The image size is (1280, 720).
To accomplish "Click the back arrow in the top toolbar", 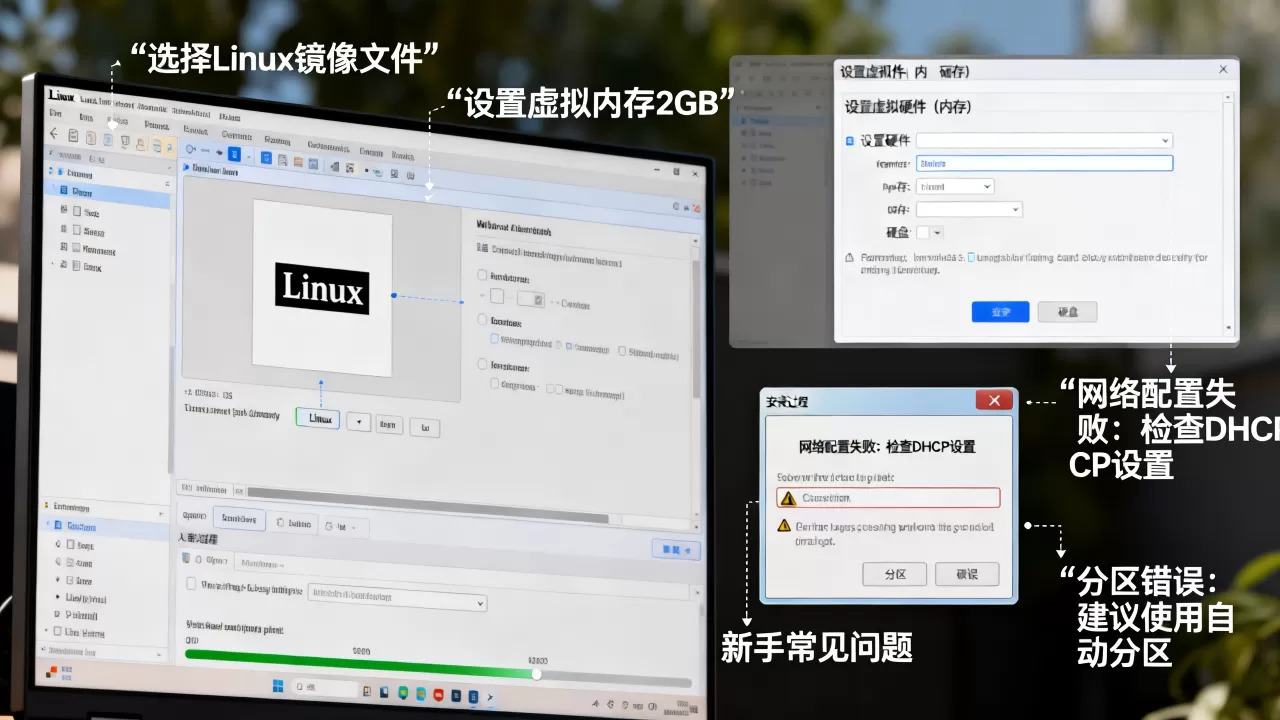I will tap(54, 134).
